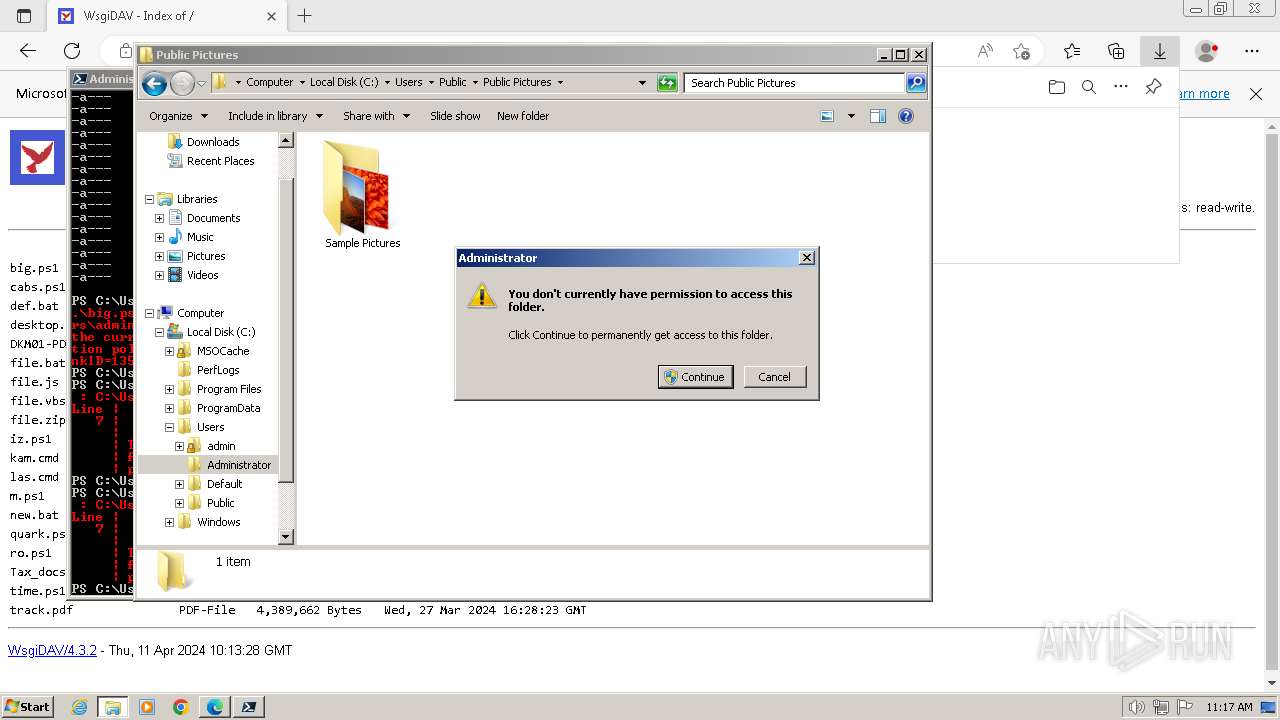Click the Explorer refresh button
The width and height of the screenshot is (1280, 720).
pos(667,83)
